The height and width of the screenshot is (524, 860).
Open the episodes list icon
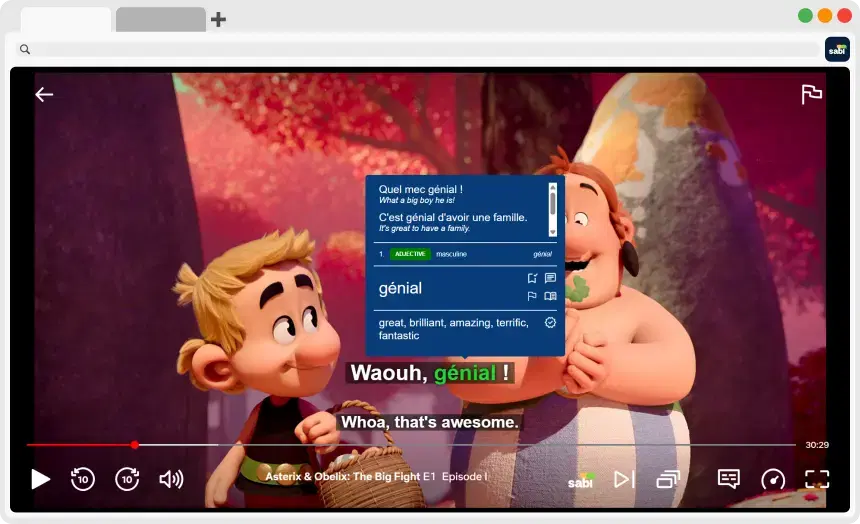pos(667,480)
